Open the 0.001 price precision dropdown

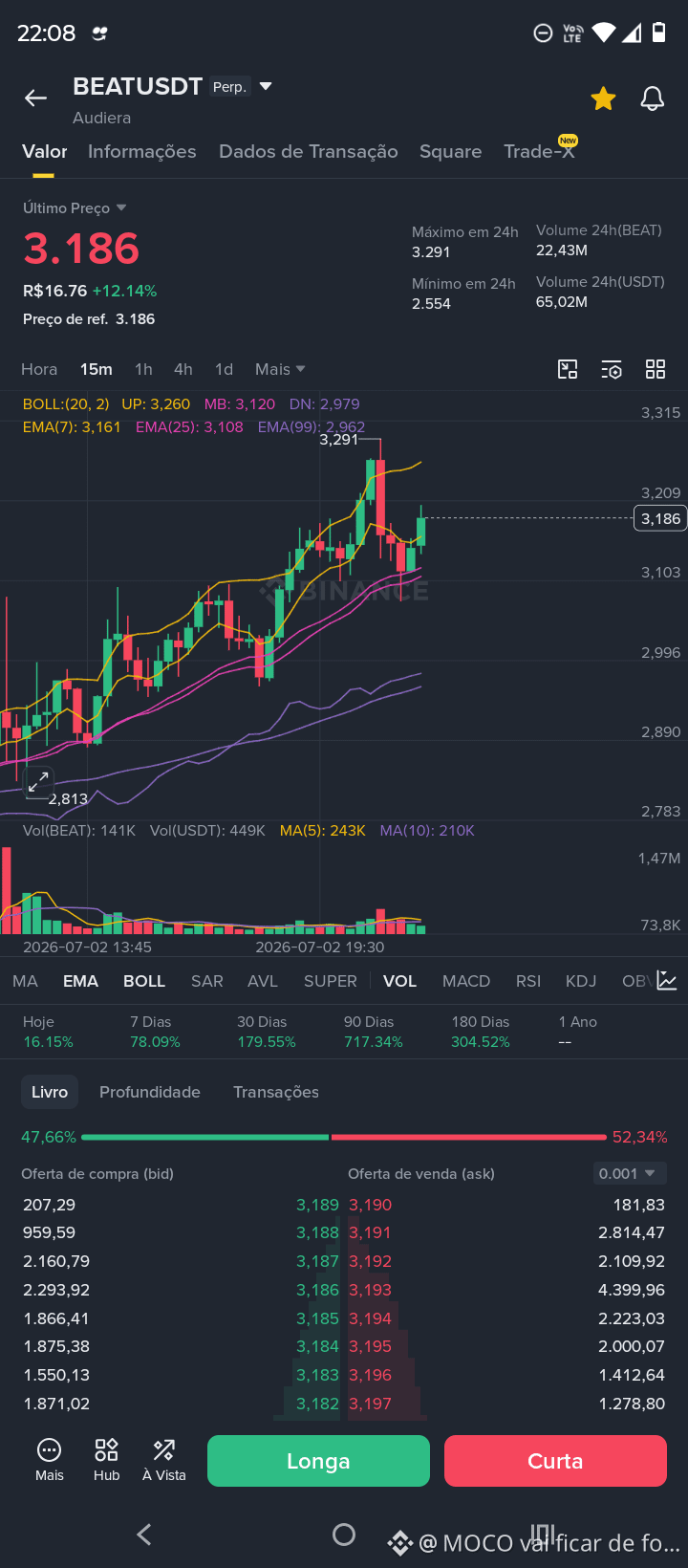[629, 1173]
